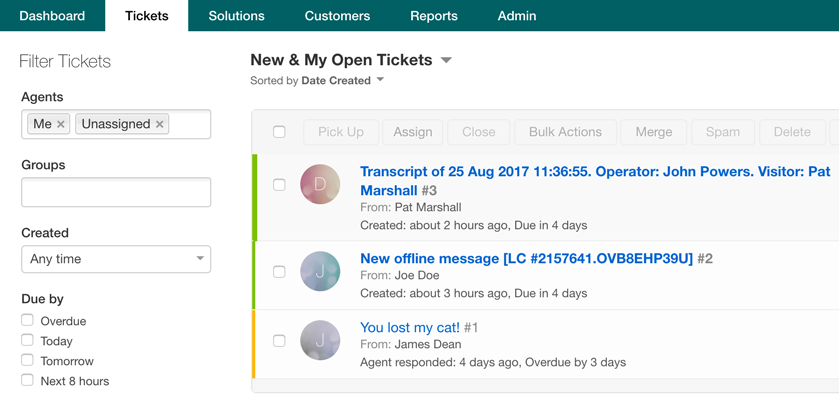The image size is (839, 402).
Task: Remove the Unassigned agent filter tag
Action: pyautogui.click(x=159, y=124)
